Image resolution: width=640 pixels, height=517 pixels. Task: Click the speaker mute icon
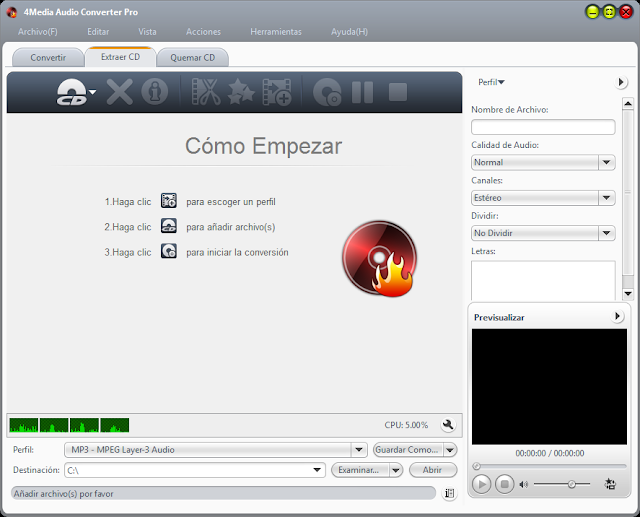523,484
